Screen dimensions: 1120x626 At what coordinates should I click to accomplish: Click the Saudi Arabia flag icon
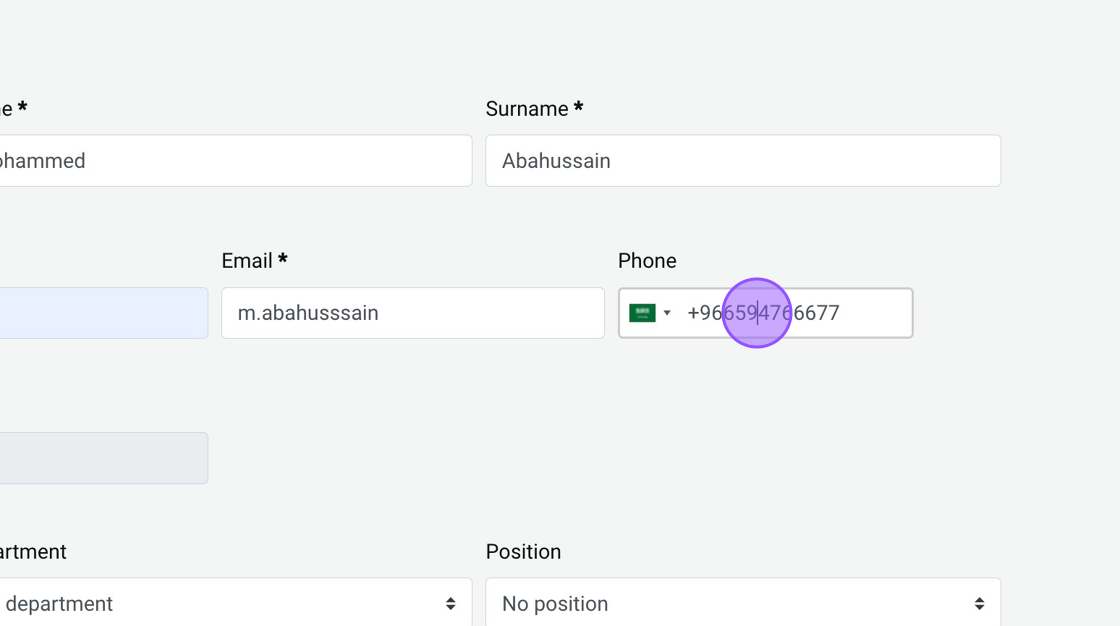point(642,313)
